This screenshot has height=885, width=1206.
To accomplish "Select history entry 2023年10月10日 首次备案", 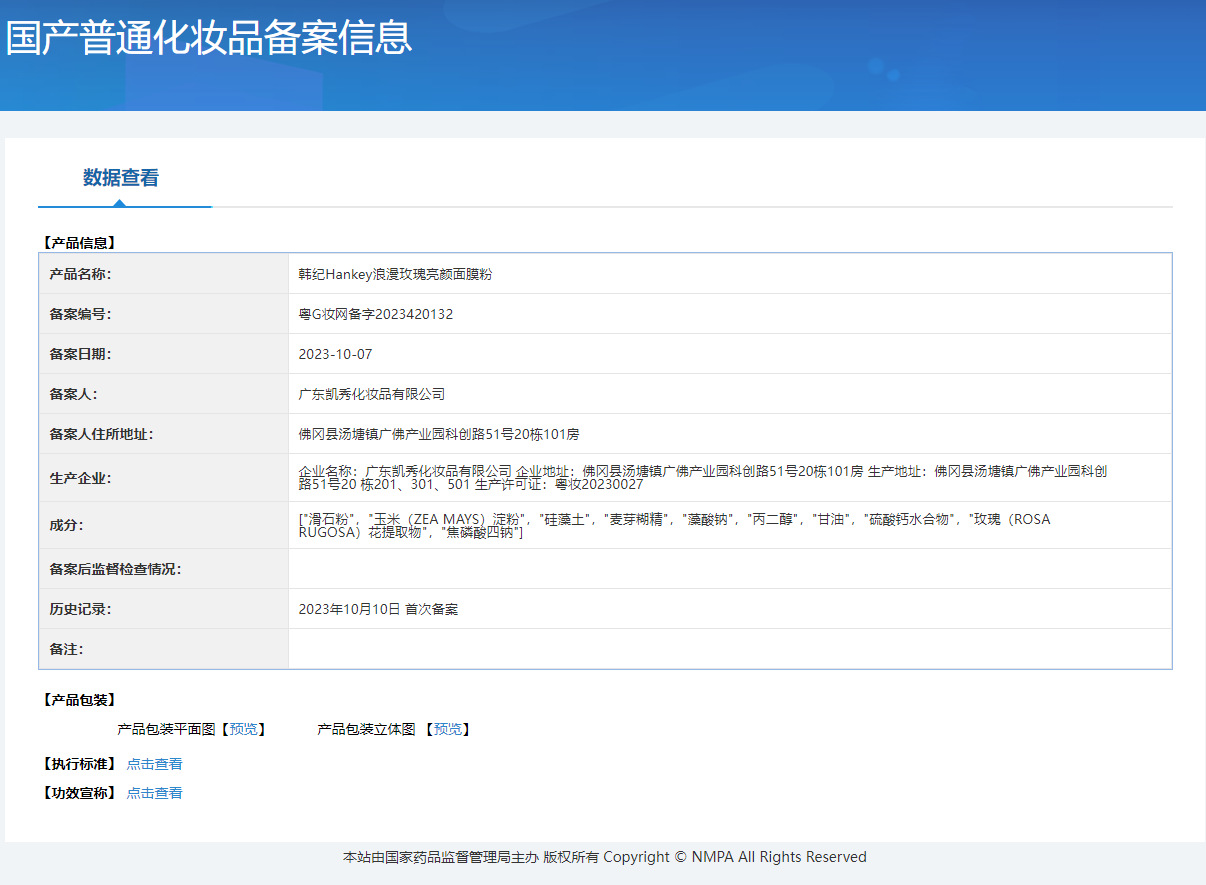I will tap(378, 609).
